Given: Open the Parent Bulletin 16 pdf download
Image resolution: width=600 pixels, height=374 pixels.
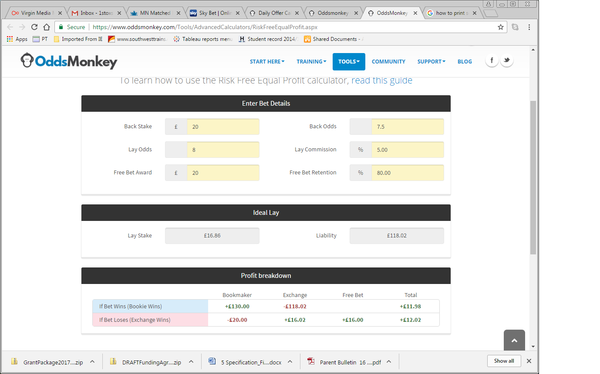Looking at the screenshot, I should [344, 362].
